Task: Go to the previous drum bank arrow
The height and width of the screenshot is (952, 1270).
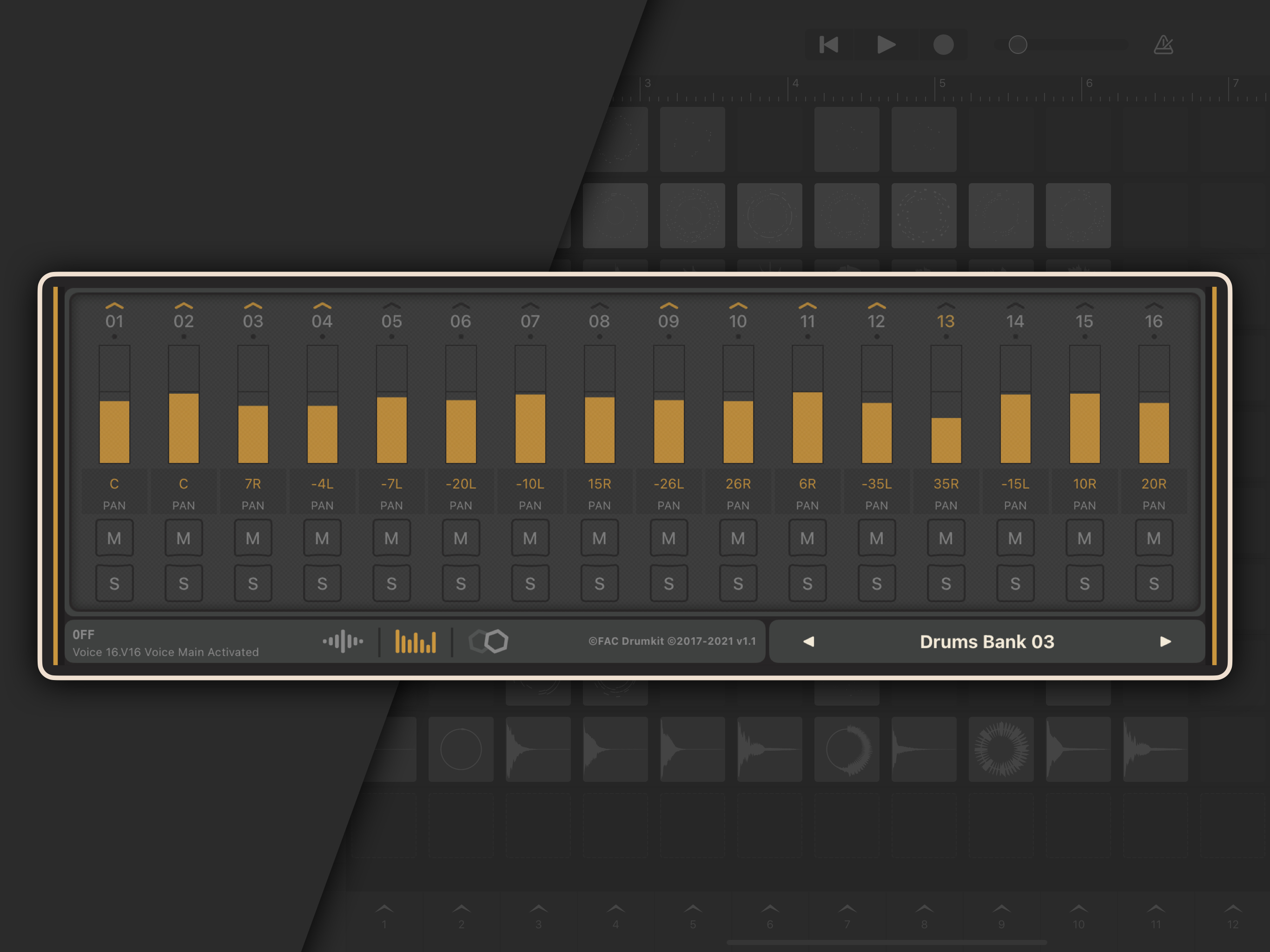Action: (x=808, y=641)
